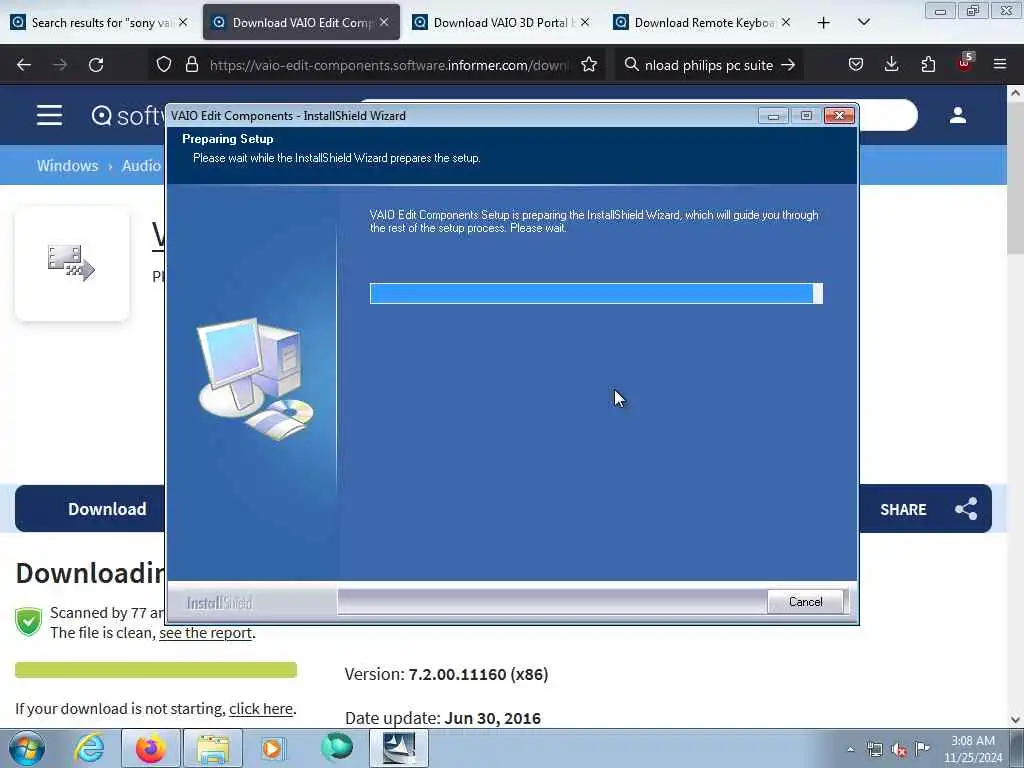Open the Firefox application menu
Screen dimensions: 1024x768
(x=1000, y=65)
